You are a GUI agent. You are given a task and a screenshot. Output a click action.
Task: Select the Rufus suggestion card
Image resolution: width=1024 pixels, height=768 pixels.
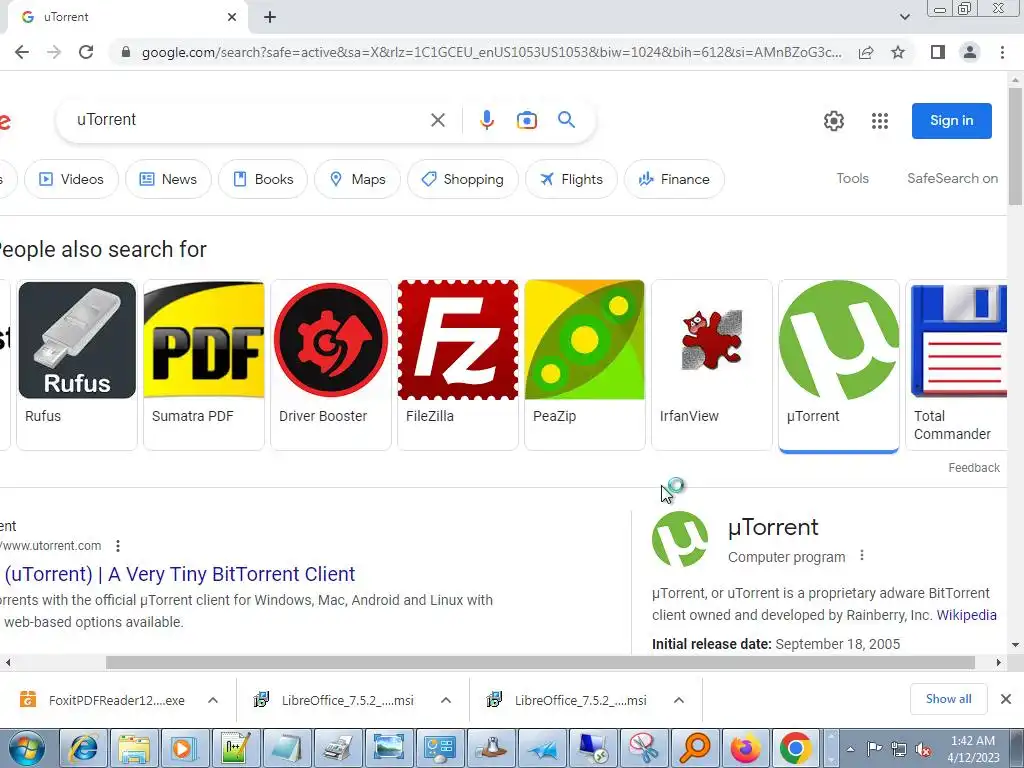(77, 364)
